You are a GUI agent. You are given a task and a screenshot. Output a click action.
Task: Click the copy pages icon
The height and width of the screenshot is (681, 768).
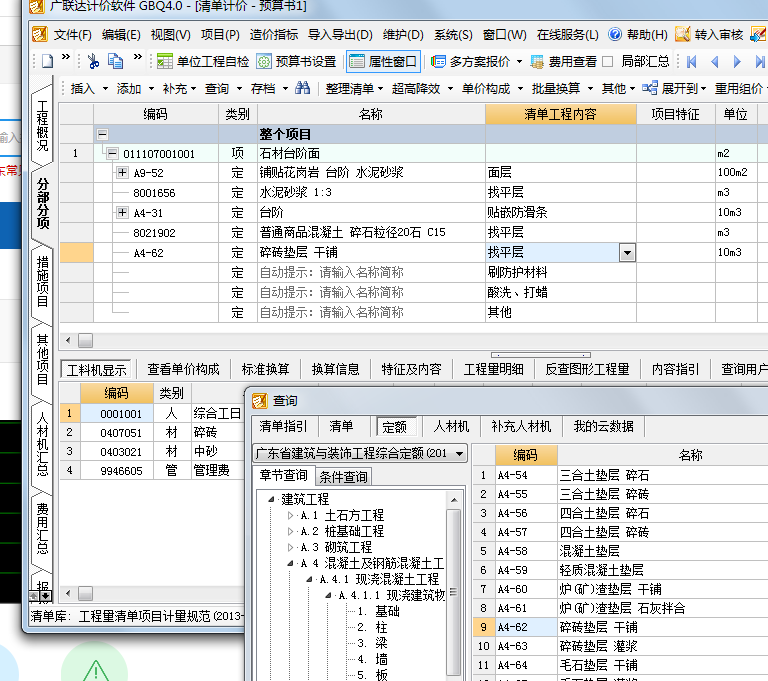[116, 61]
